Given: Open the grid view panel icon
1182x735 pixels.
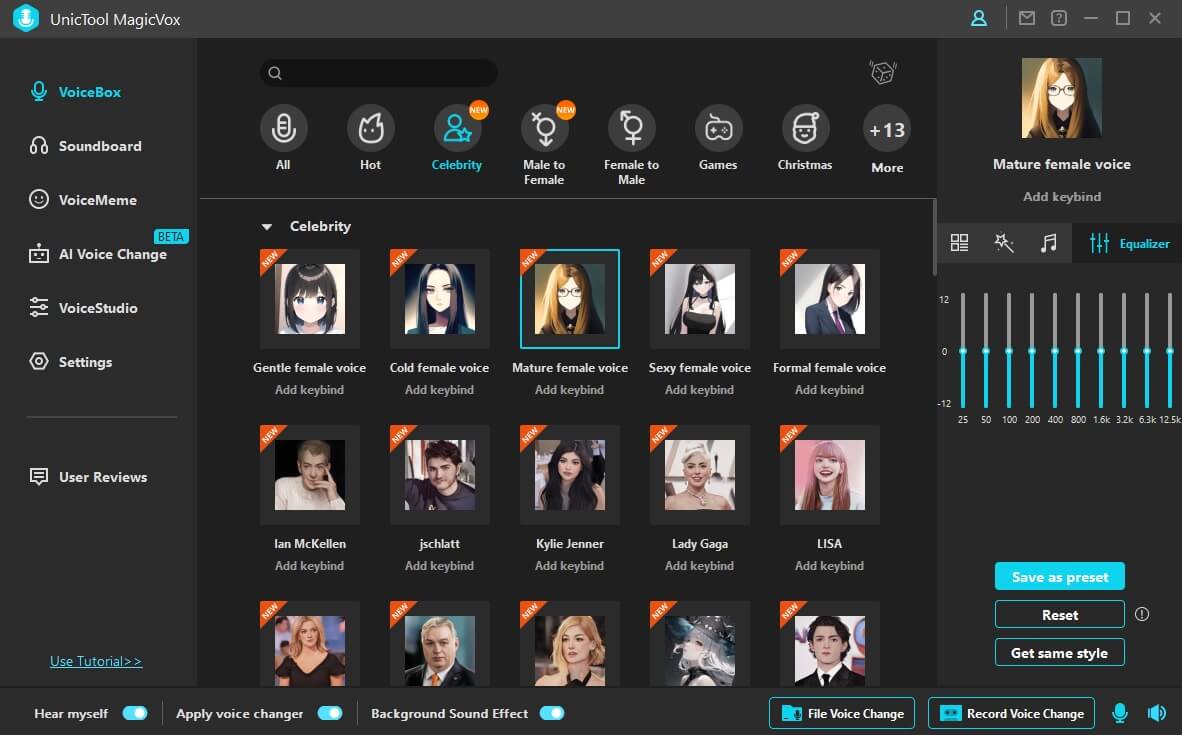Looking at the screenshot, I should (959, 243).
